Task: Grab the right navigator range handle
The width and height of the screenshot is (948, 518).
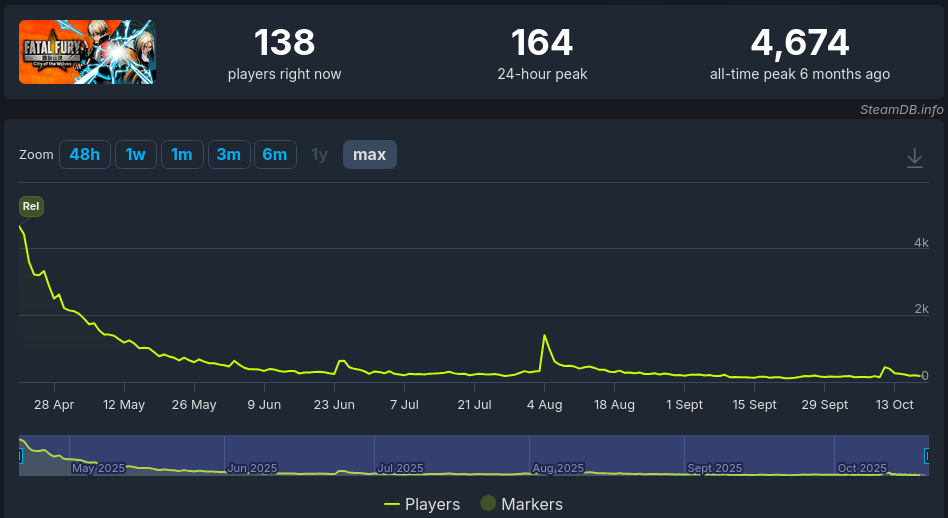Action: pos(926,456)
